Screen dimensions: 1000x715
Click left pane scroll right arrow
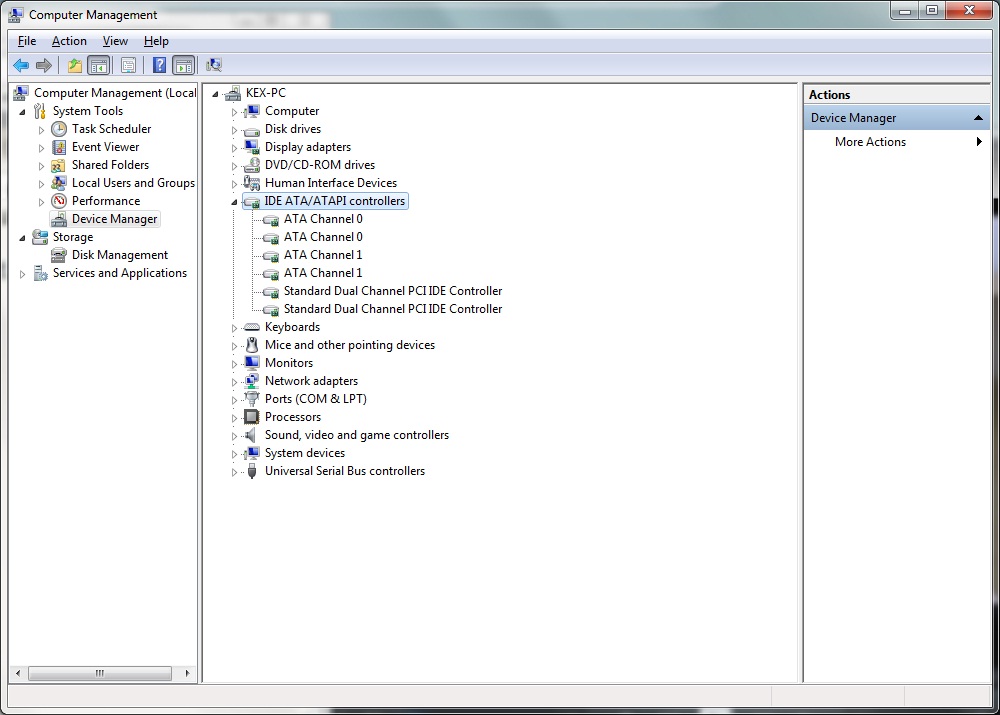(x=187, y=673)
